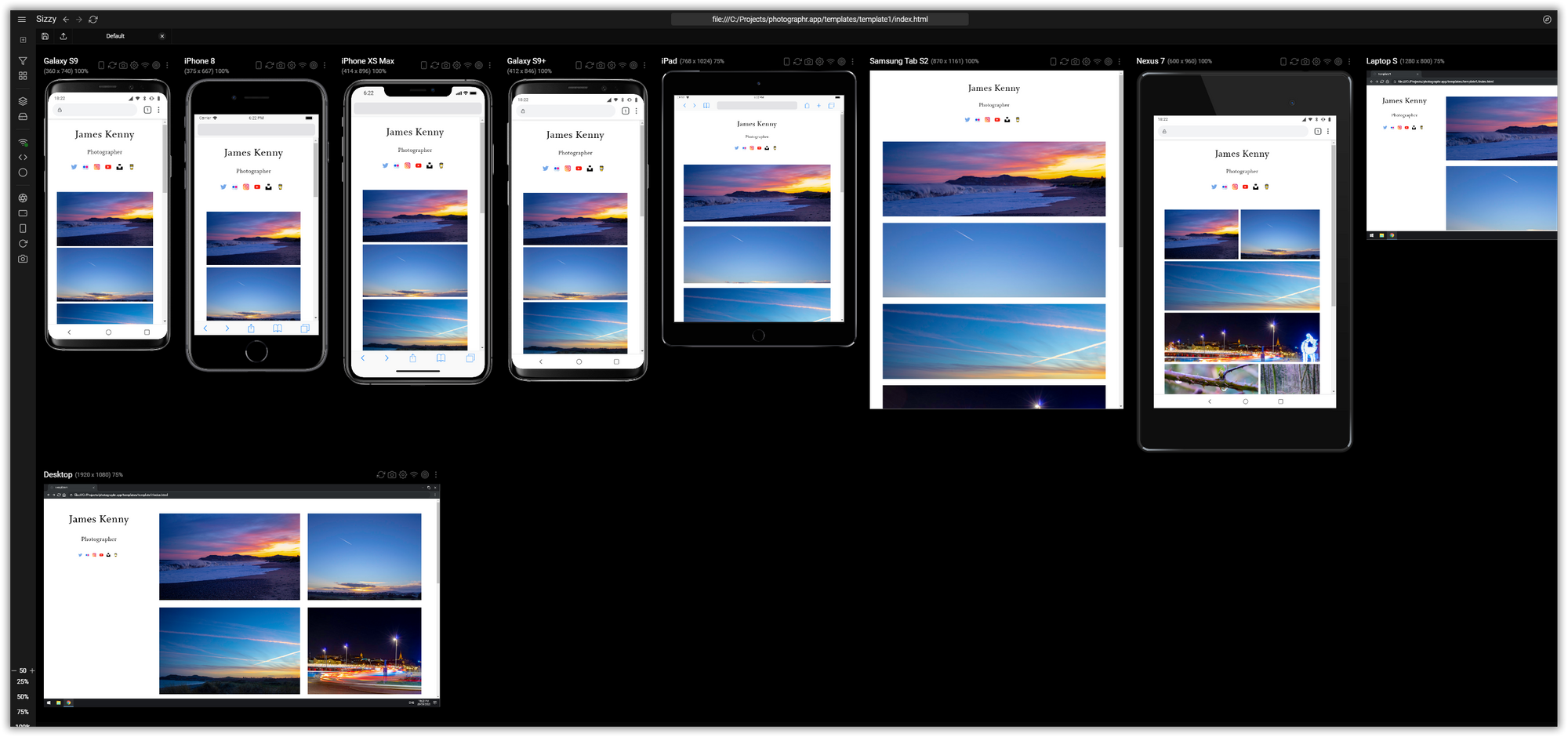Click the address bar showing index.html
The height and width of the screenshot is (737, 1568).
tap(819, 20)
